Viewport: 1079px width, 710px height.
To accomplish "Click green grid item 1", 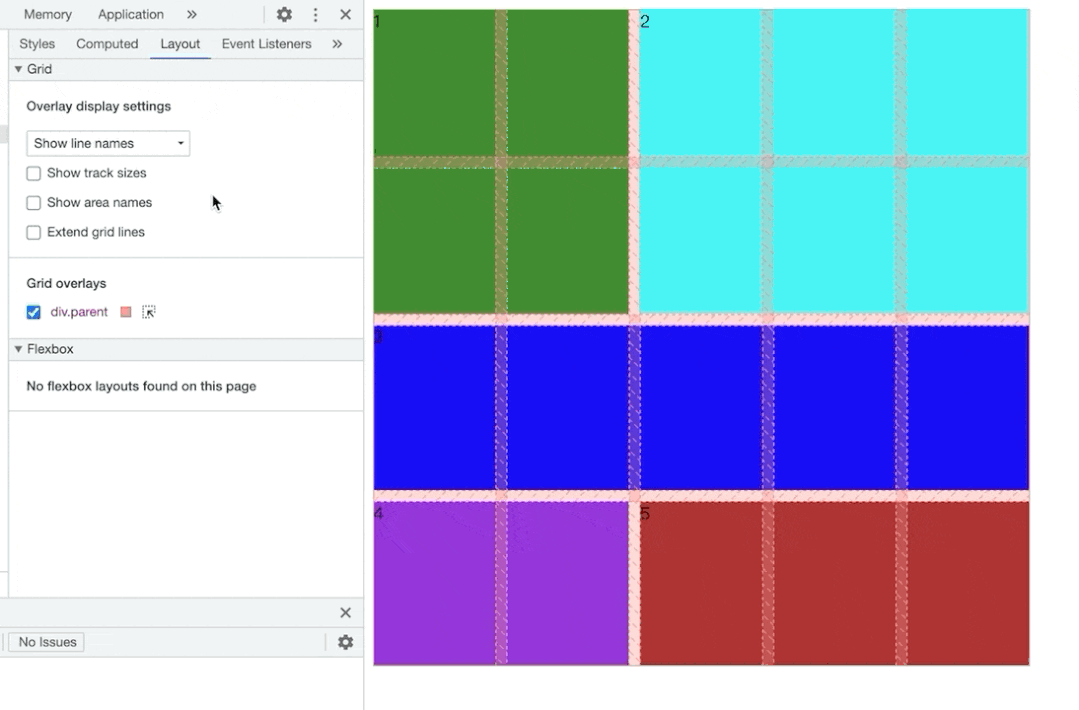I will pos(501,162).
